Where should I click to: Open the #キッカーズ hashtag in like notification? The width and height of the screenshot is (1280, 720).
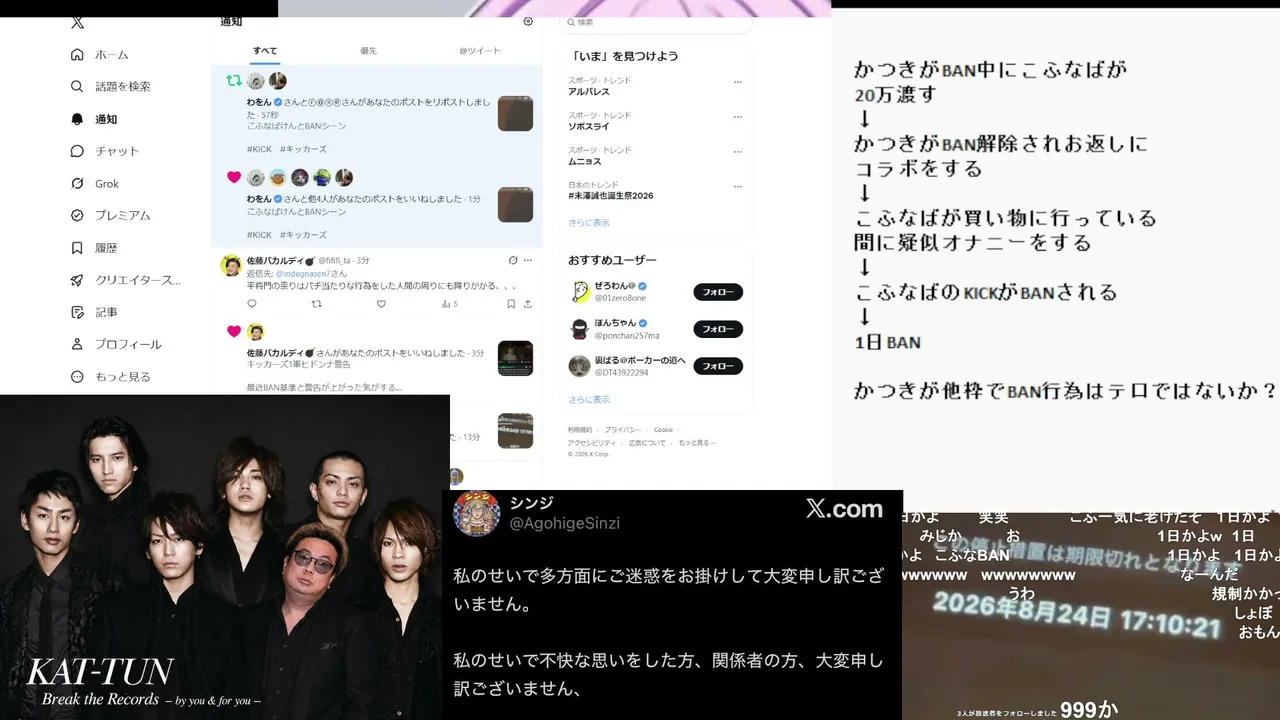303,235
